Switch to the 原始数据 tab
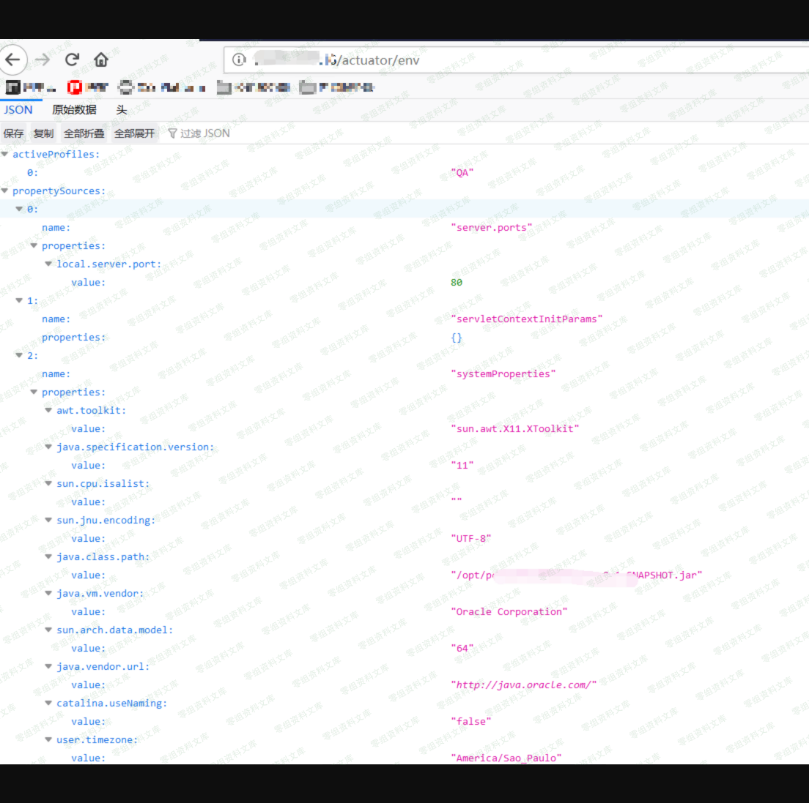This screenshot has width=809, height=803. coord(74,110)
